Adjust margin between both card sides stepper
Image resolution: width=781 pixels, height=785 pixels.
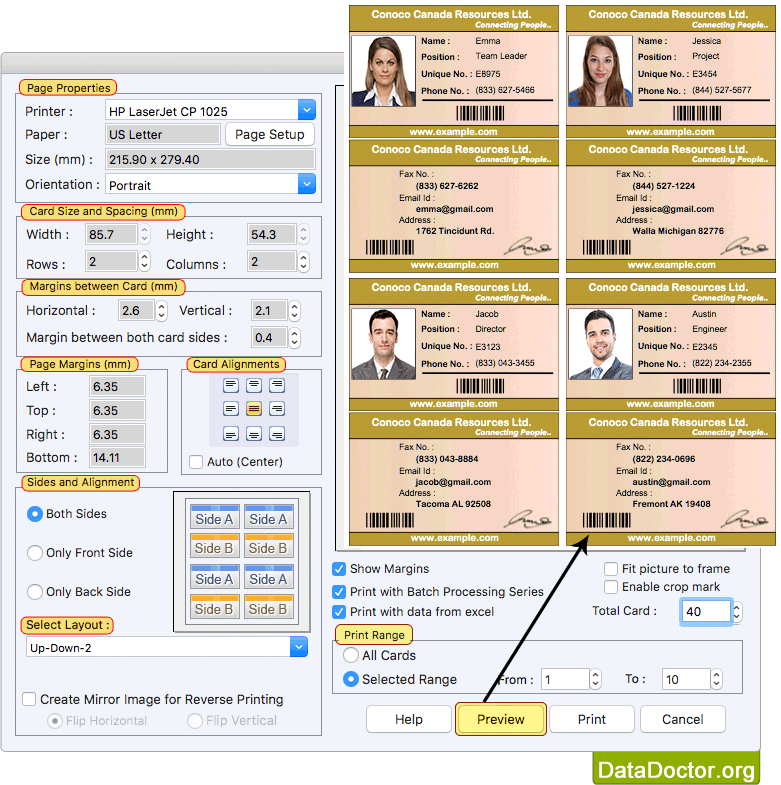294,337
